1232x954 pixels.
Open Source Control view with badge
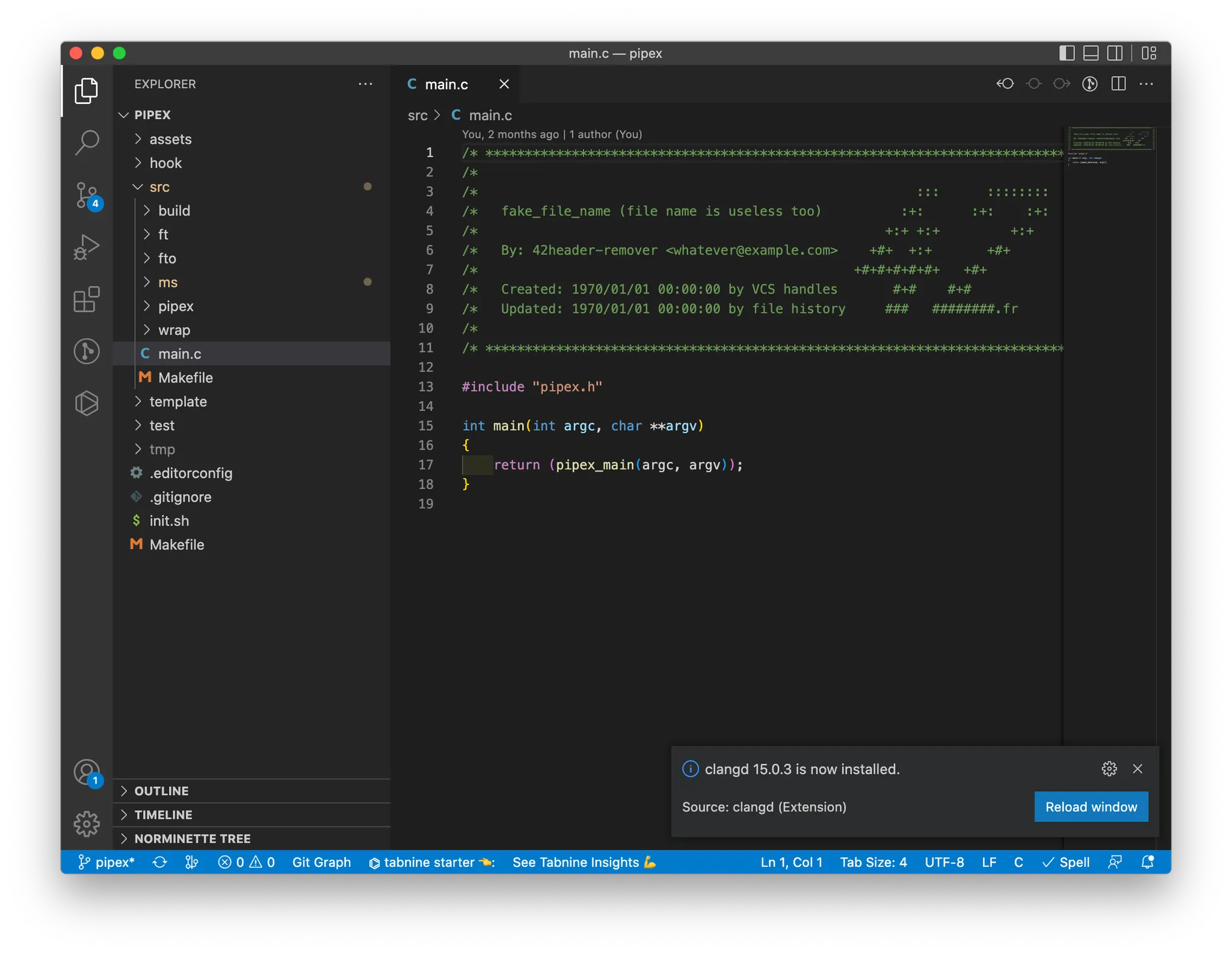[x=87, y=195]
